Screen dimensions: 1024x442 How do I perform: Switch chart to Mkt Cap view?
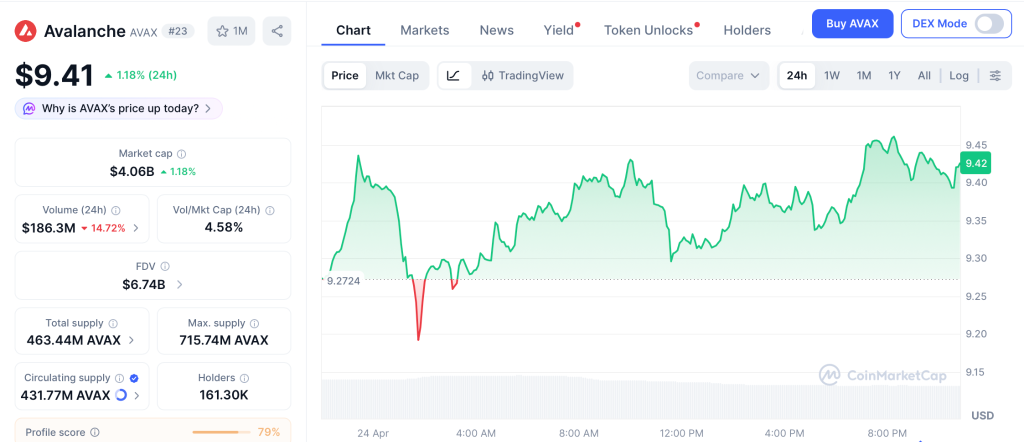pos(397,75)
